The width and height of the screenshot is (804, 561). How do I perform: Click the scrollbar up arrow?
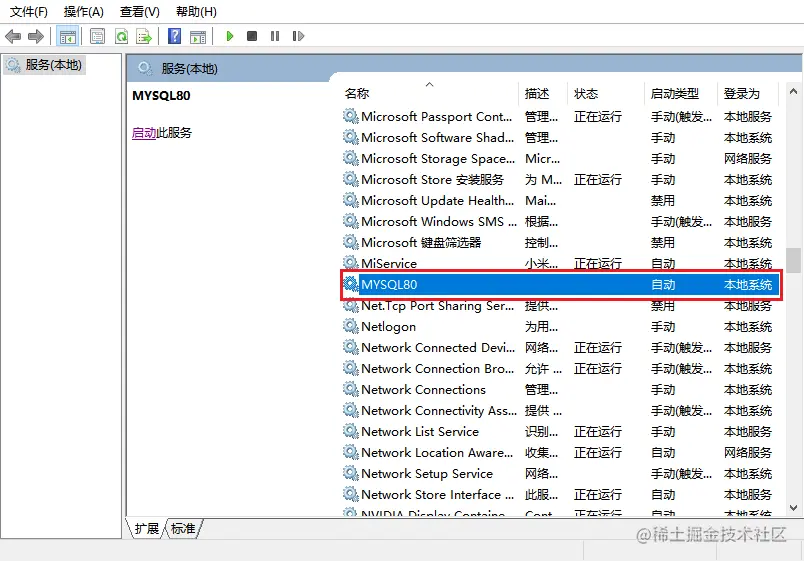pos(793,91)
